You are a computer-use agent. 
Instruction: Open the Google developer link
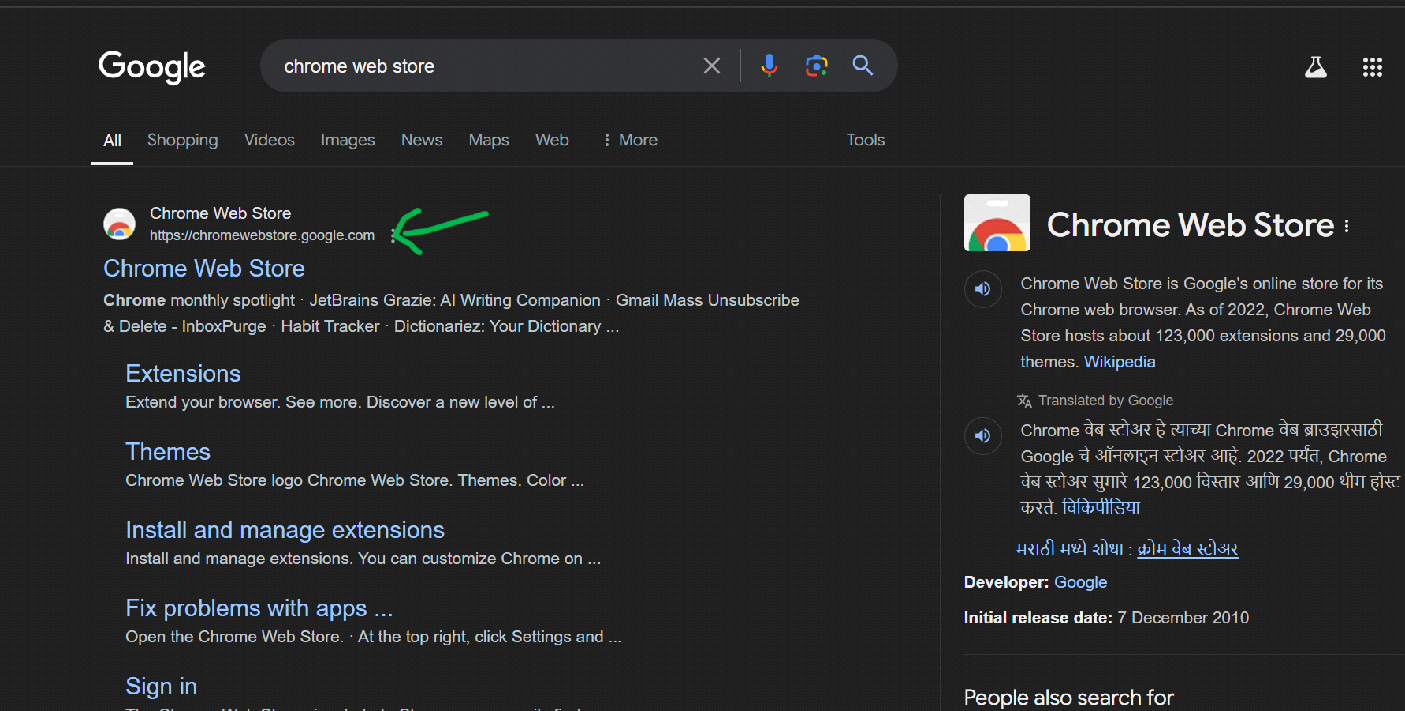(x=1081, y=582)
